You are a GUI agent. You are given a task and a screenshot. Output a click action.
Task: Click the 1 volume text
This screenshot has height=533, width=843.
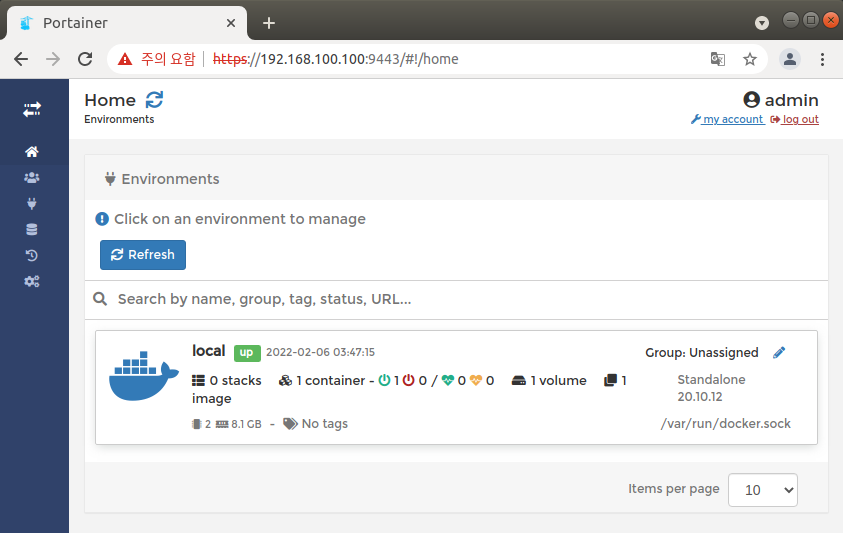click(559, 381)
